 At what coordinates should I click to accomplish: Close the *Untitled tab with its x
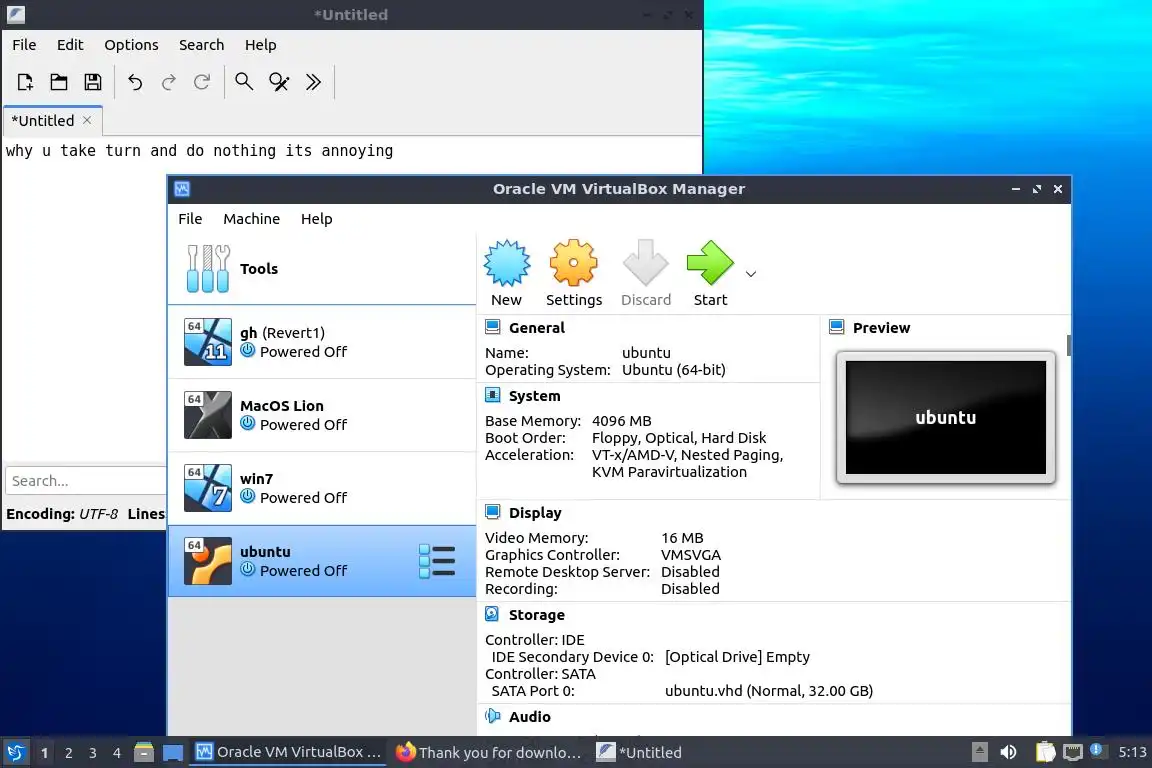(87, 120)
